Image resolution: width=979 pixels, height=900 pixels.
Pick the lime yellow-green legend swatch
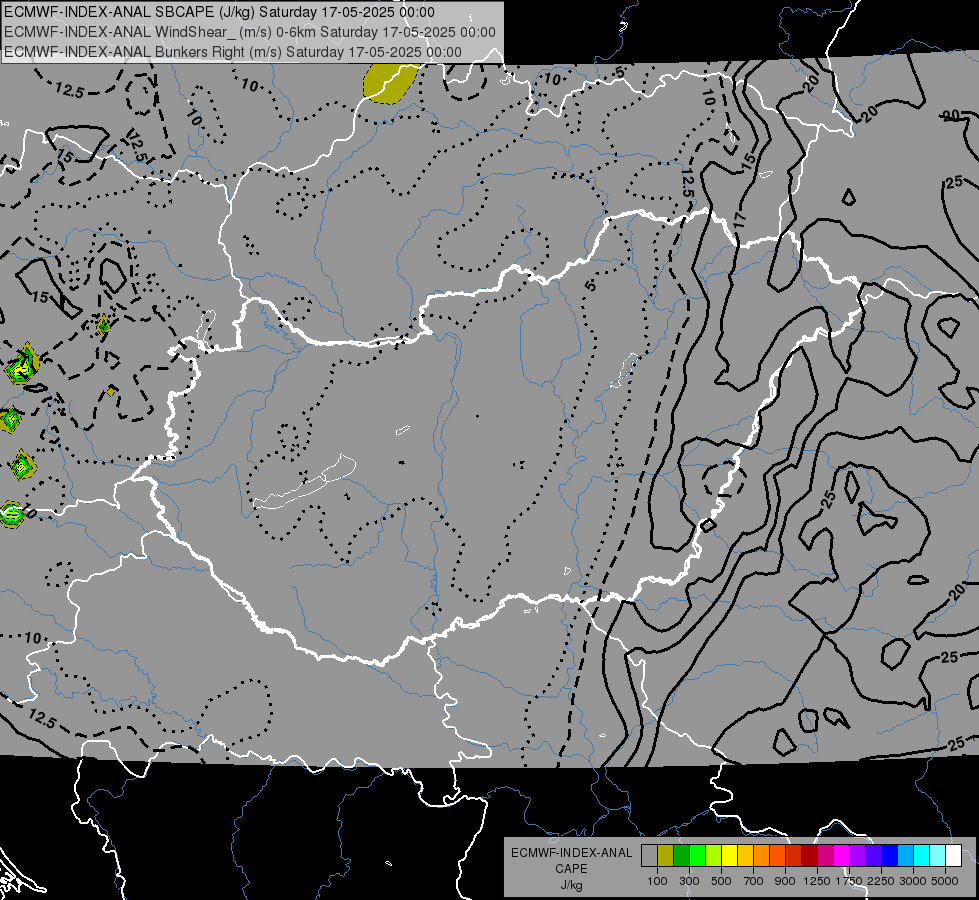pyautogui.click(x=714, y=856)
